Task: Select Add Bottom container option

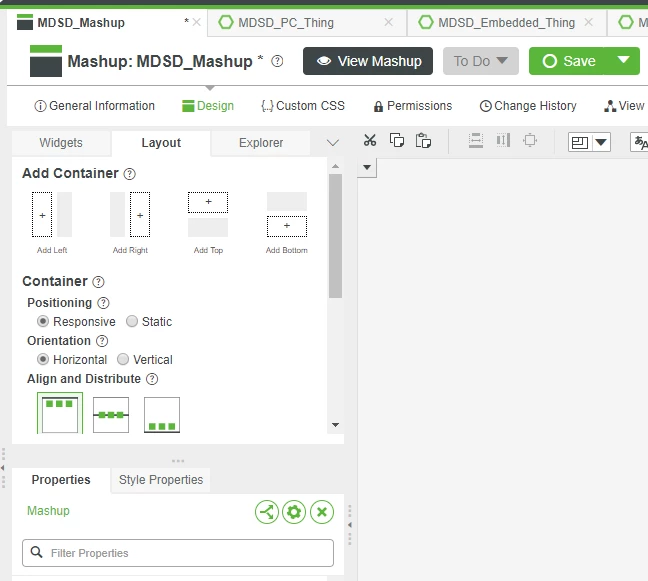Action: click(x=287, y=223)
